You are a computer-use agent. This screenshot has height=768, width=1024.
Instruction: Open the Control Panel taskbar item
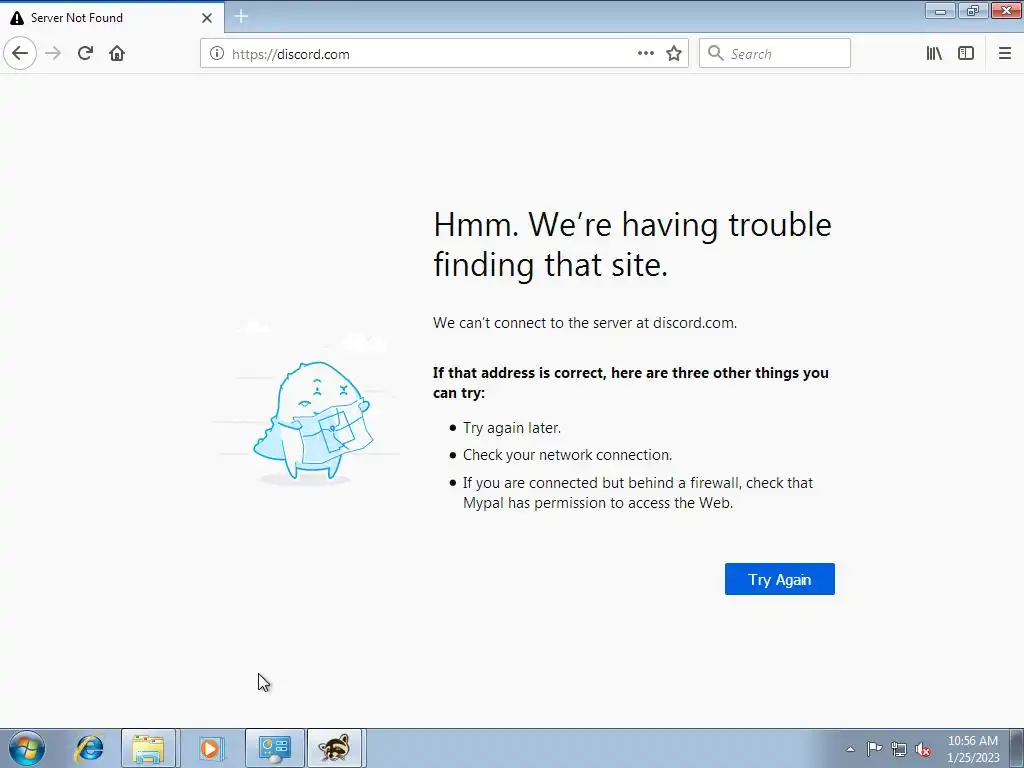pos(274,748)
